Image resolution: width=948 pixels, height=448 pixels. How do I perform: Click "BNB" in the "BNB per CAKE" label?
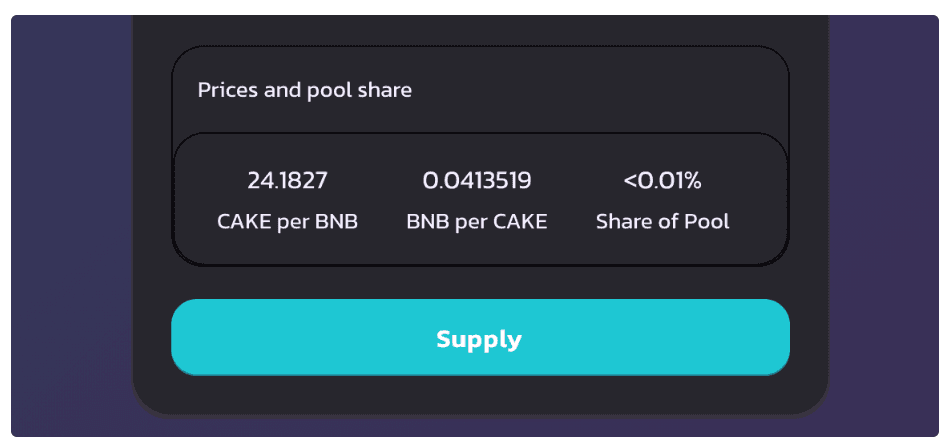[427, 222]
